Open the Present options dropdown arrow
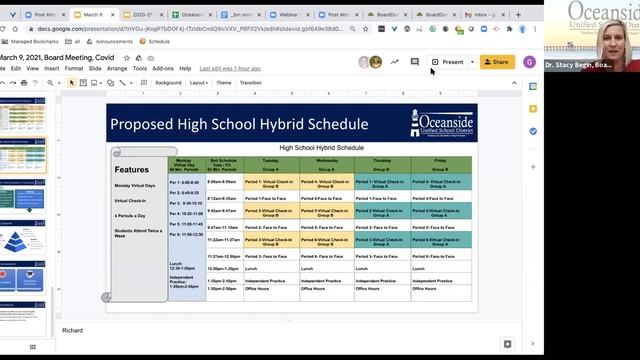This screenshot has width=640, height=360. click(472, 62)
